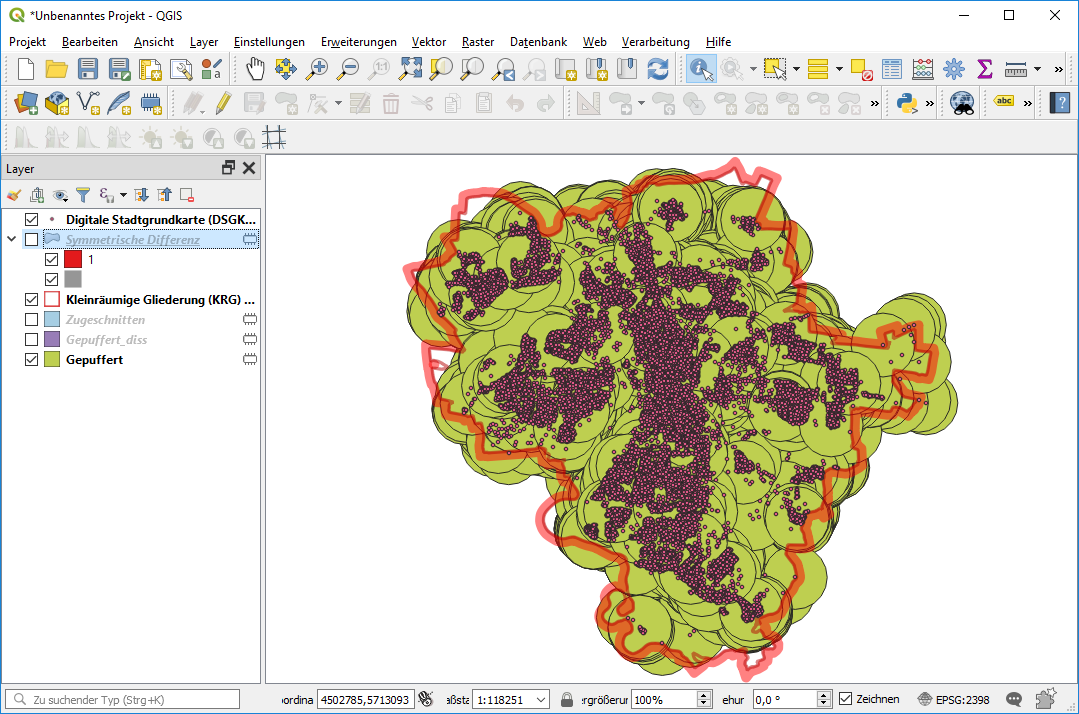Open the measure tool dropdown arrow
This screenshot has width=1079, height=714.
[x=1038, y=69]
